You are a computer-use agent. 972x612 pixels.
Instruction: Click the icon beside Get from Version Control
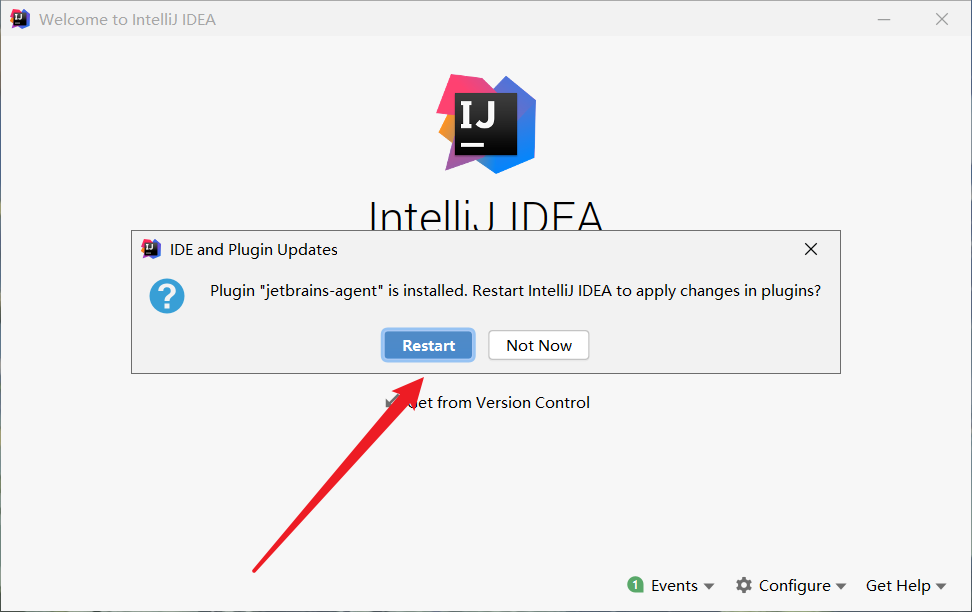(x=392, y=402)
